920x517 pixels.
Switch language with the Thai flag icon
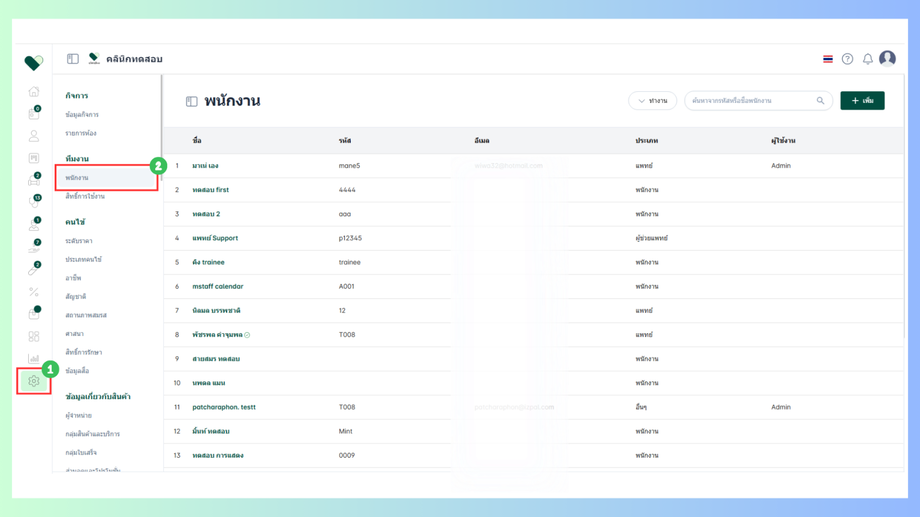[x=828, y=59]
